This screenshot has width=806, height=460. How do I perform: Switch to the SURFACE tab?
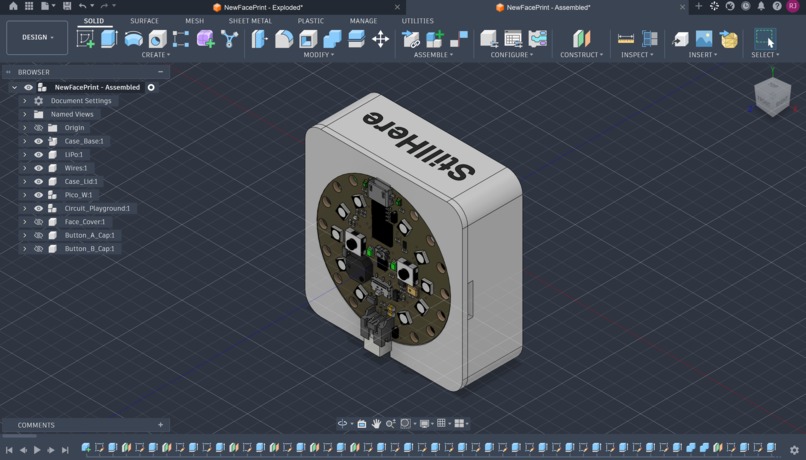[144, 21]
